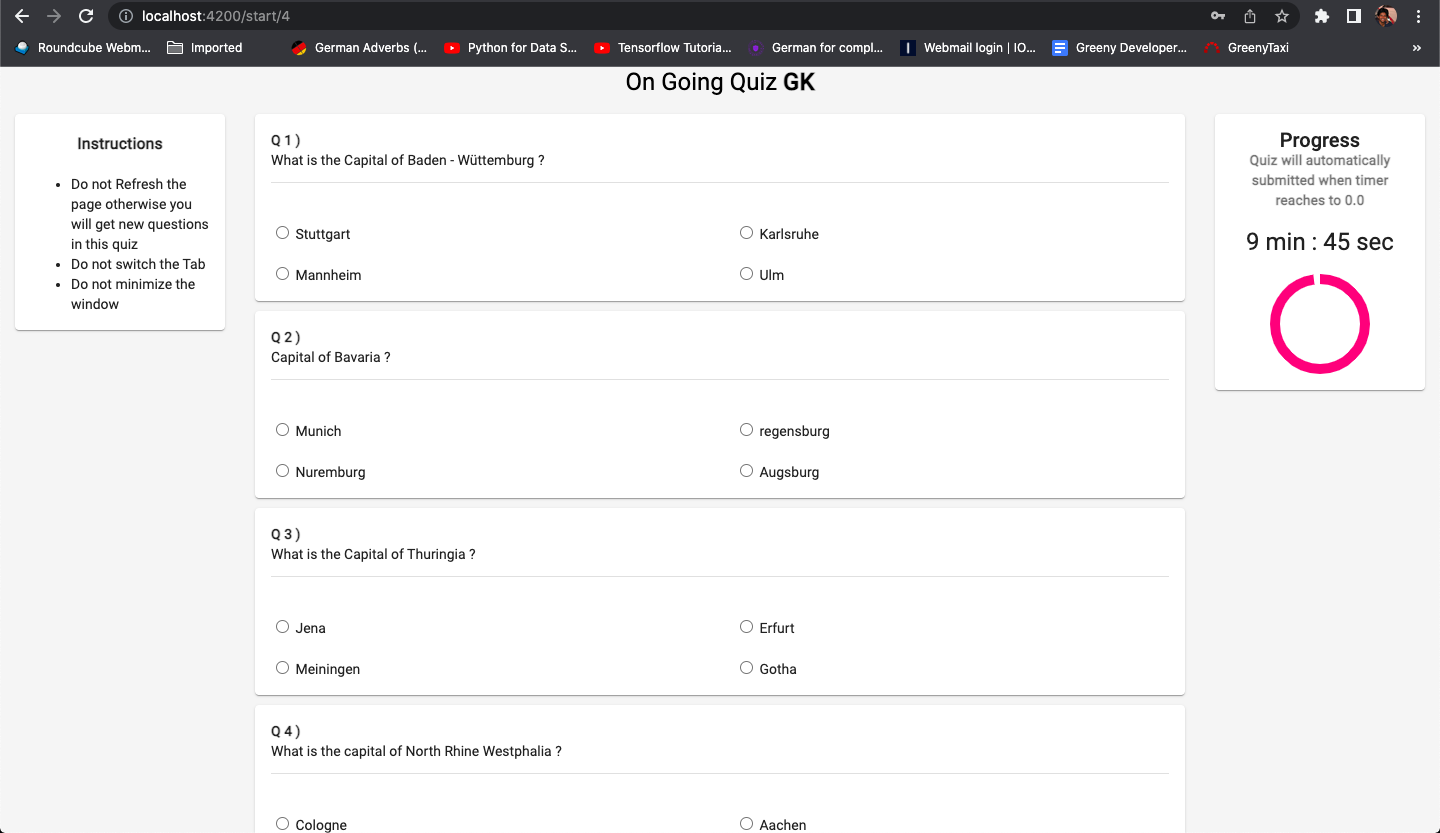The height and width of the screenshot is (833, 1440).
Task: Open the browser extensions puzzle icon
Action: (x=1322, y=15)
